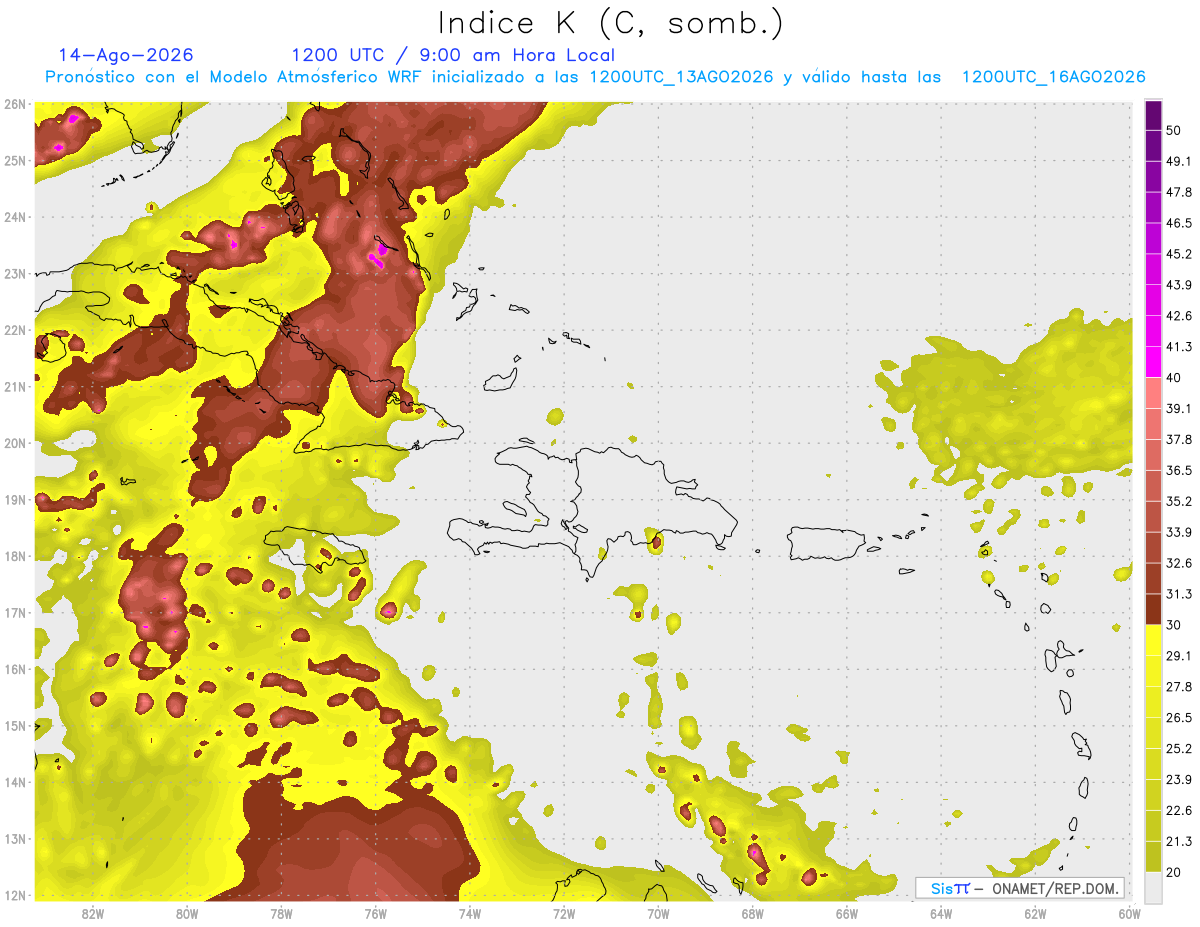Click the 'Pronóstico con el Modelo Atmosférico WRF' line
Image resolution: width=1200 pixels, height=927 pixels.
coord(596,77)
